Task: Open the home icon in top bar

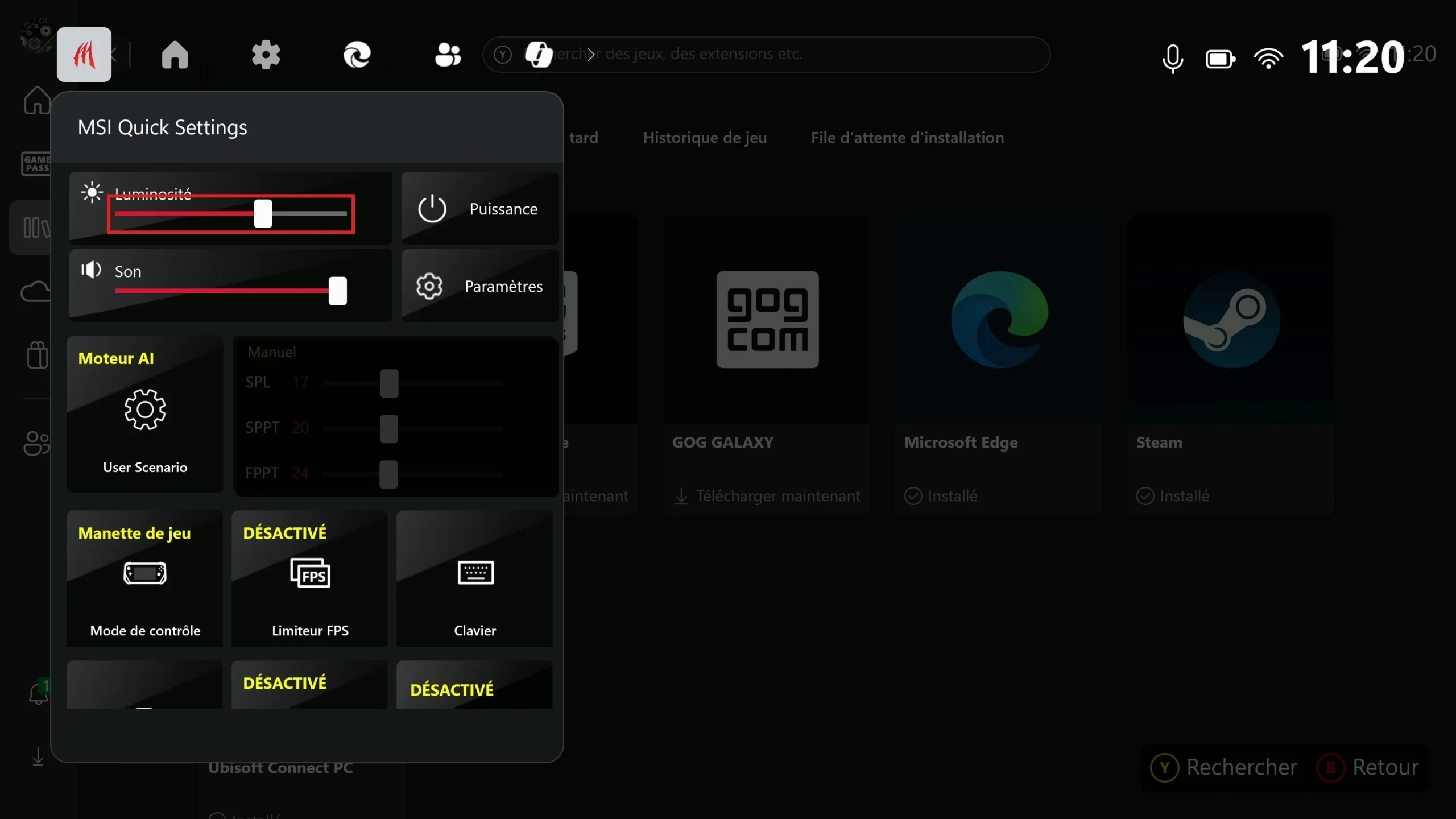Action: 175,55
